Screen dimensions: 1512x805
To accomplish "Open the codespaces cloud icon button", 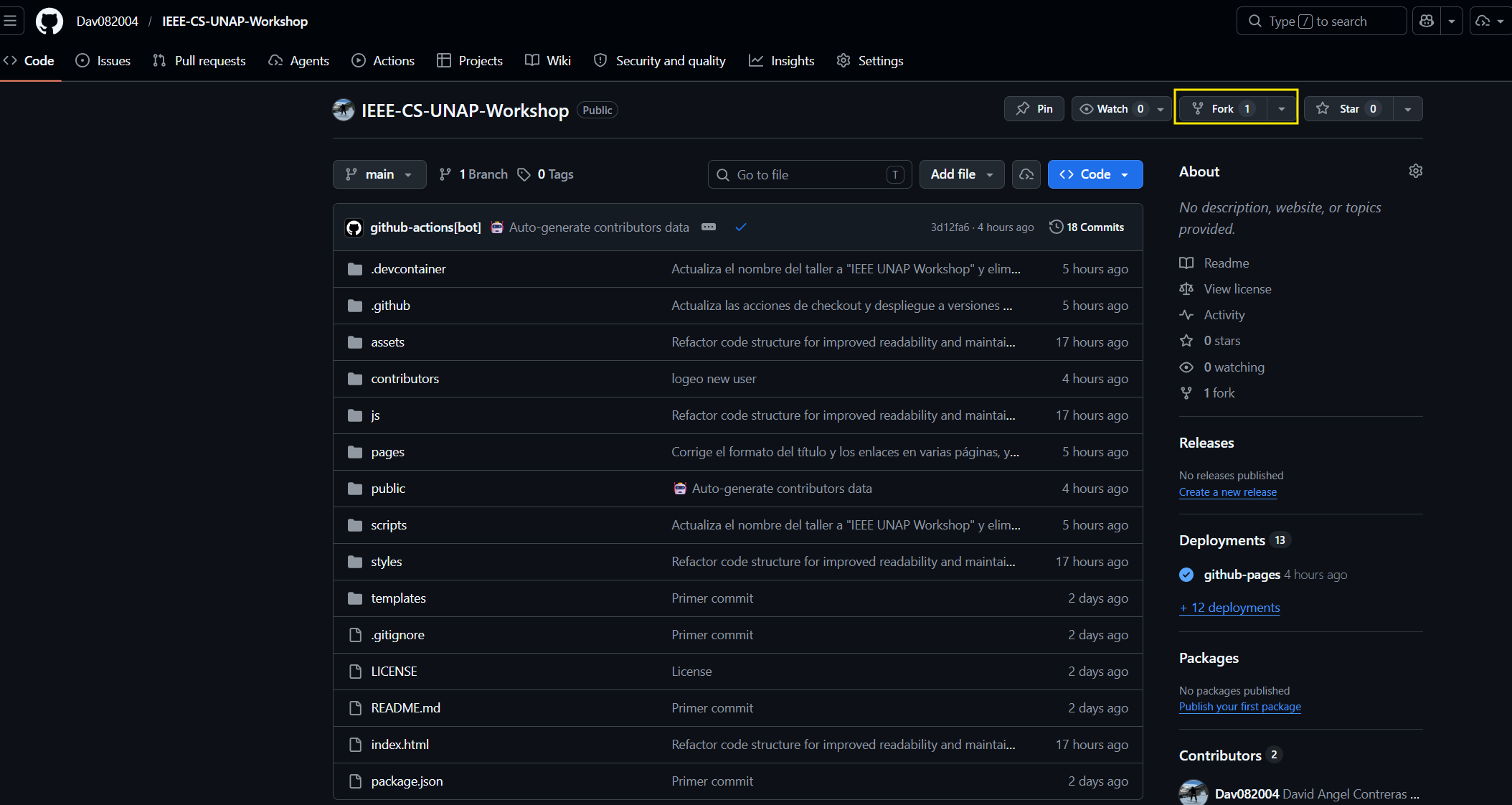I will [x=1026, y=174].
